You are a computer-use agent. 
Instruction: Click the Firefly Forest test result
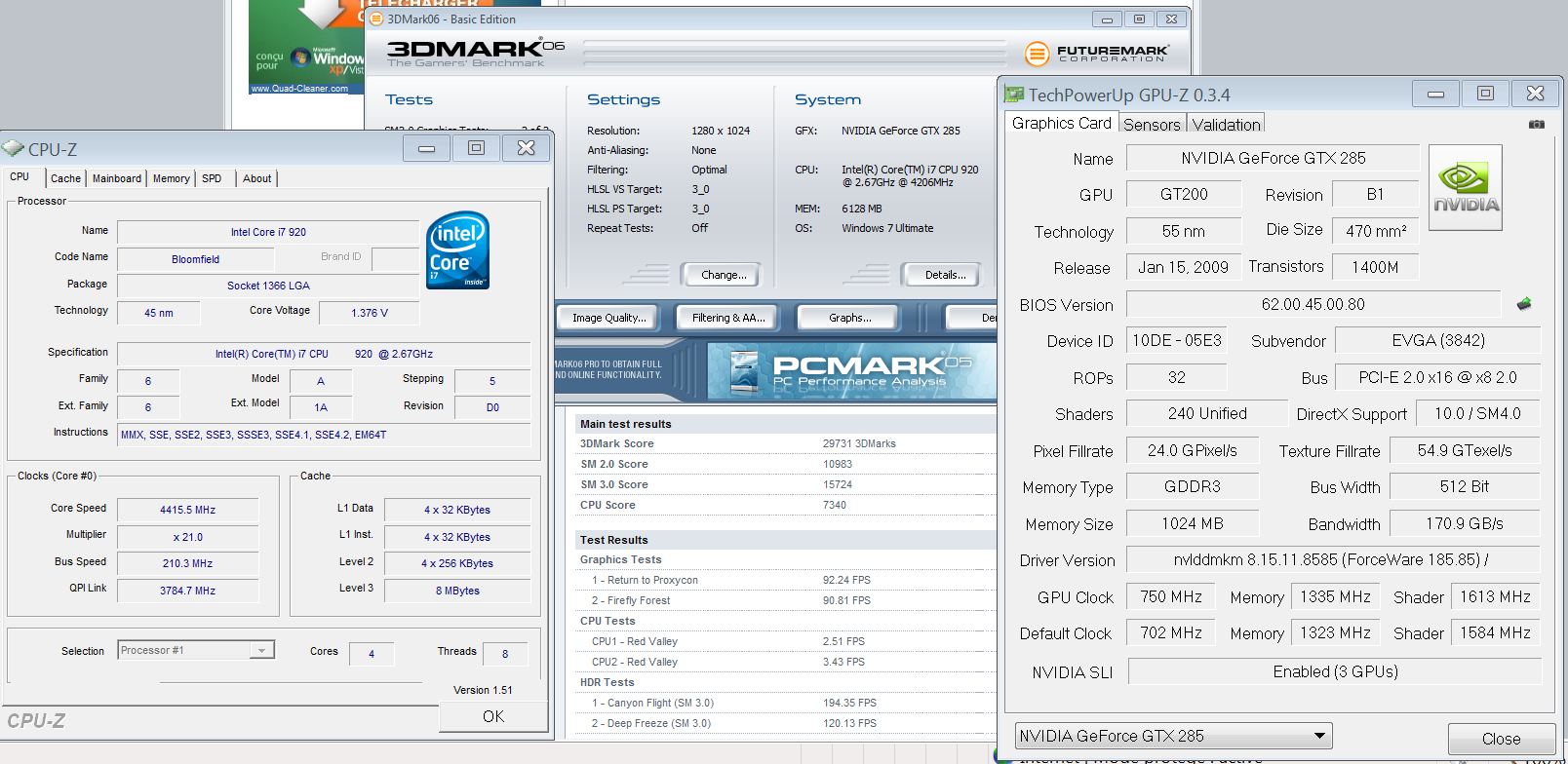tap(785, 600)
